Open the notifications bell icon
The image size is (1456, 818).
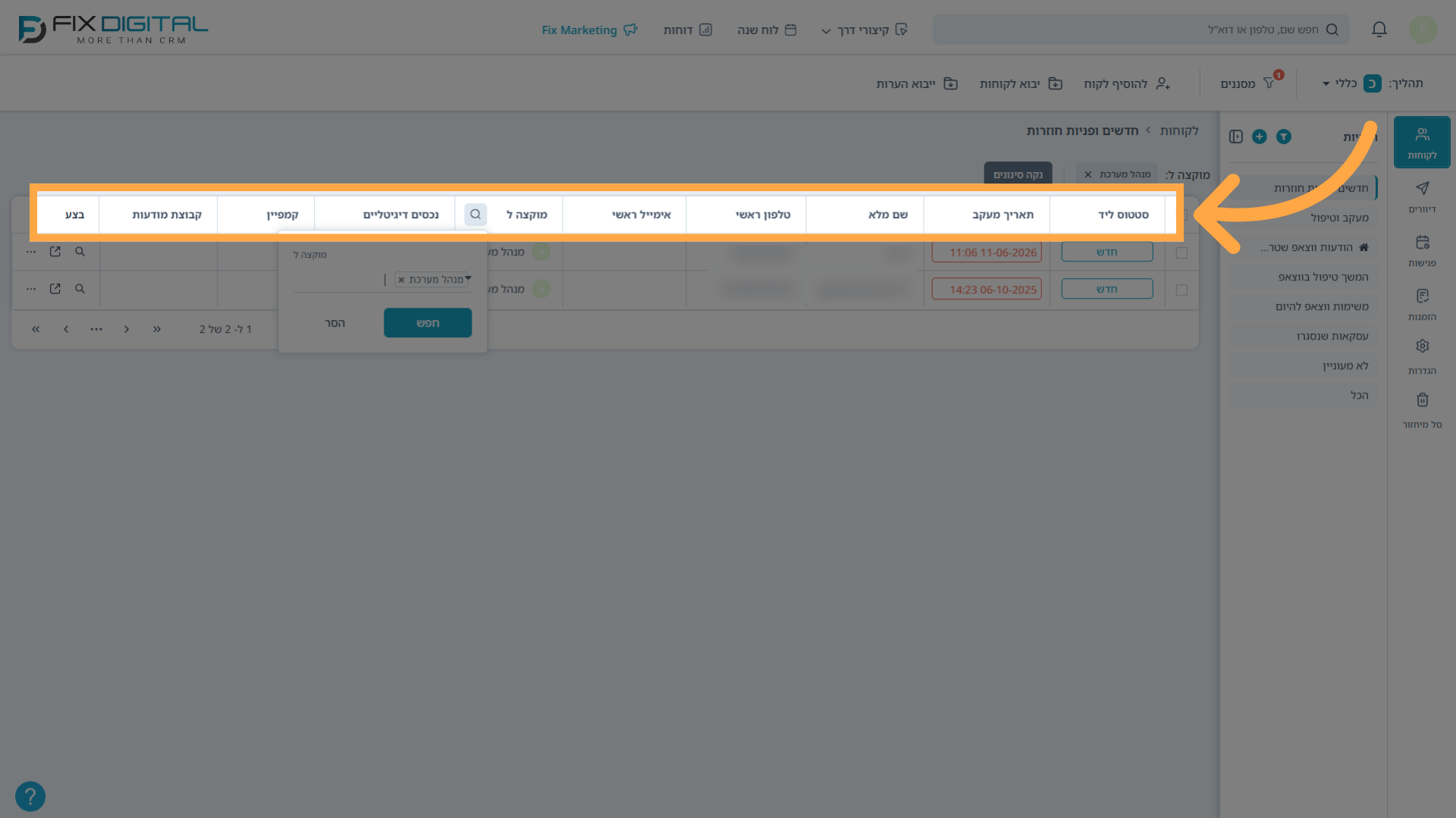click(x=1379, y=30)
